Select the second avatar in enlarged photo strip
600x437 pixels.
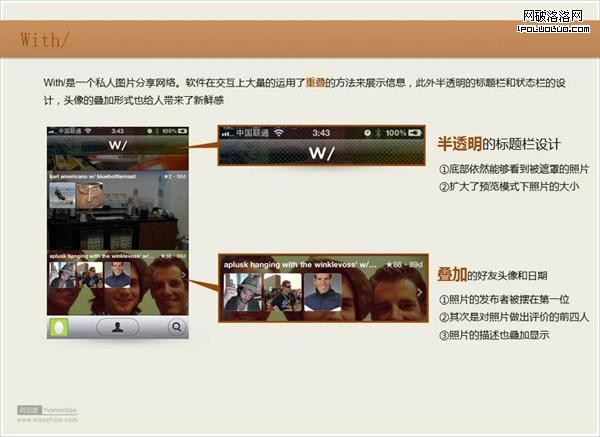[281, 291]
